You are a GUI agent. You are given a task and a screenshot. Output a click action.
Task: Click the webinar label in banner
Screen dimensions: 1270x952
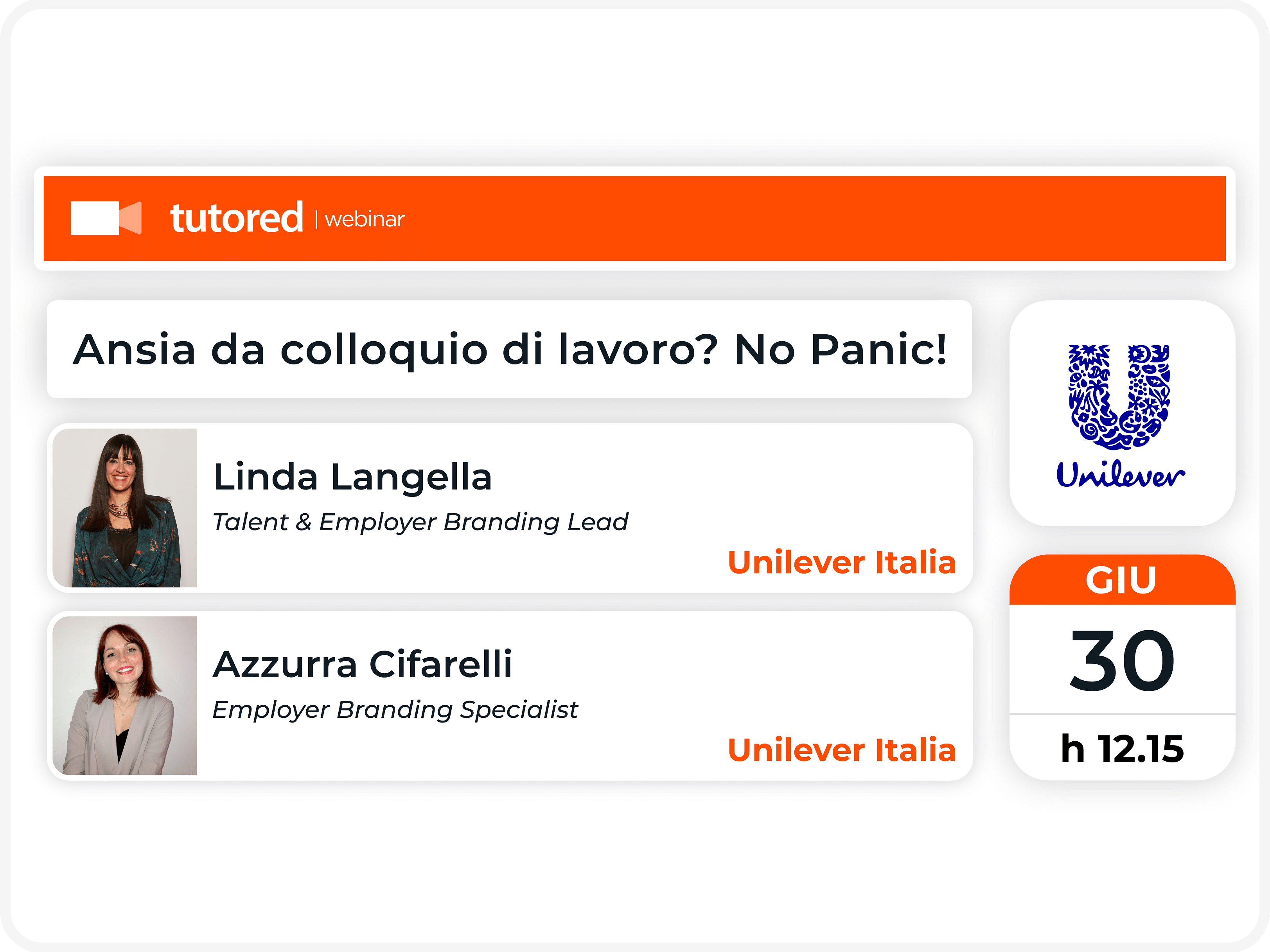pos(365,219)
